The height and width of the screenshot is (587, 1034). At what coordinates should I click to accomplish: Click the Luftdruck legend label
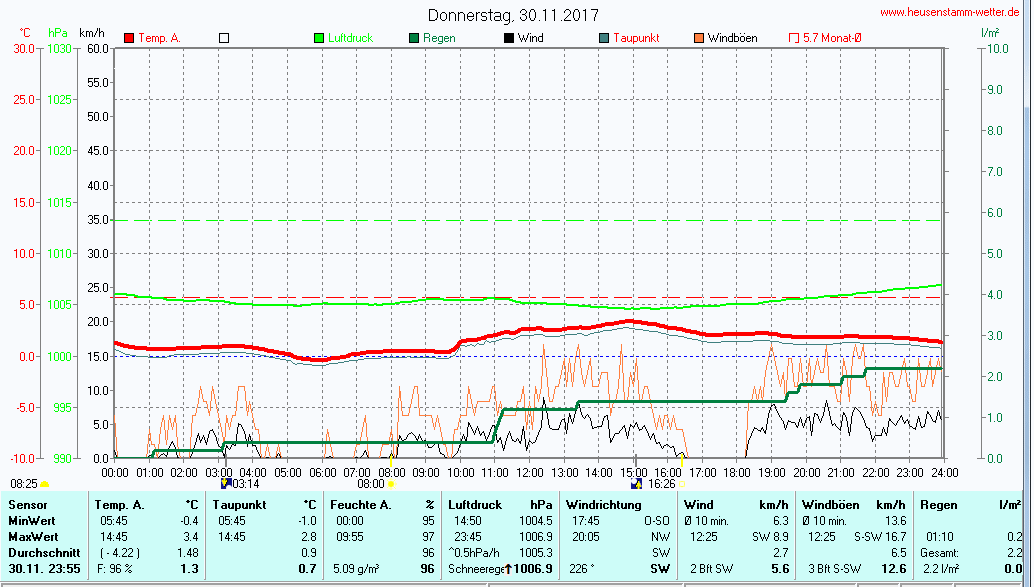click(350, 38)
